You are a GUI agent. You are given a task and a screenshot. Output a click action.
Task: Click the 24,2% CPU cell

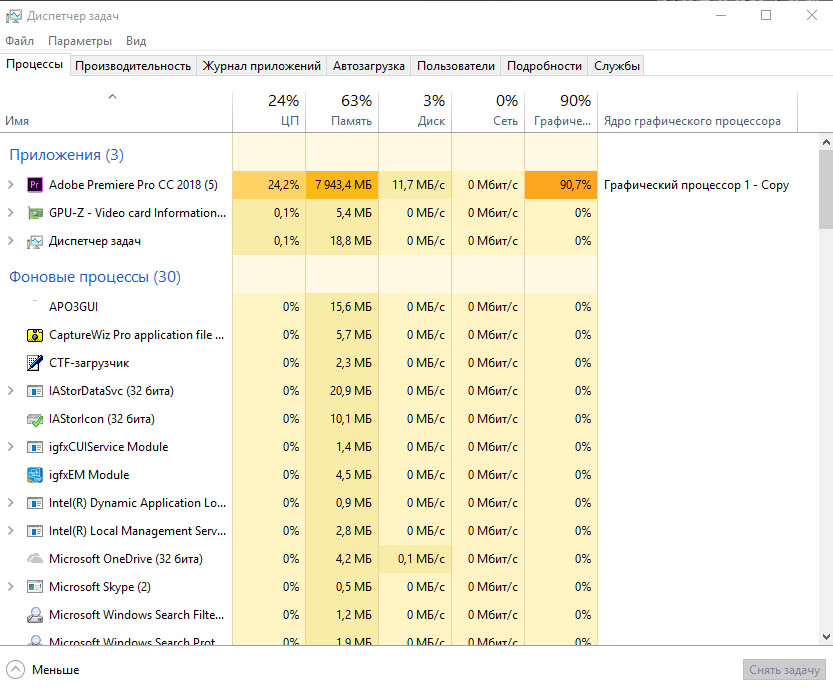(x=269, y=185)
